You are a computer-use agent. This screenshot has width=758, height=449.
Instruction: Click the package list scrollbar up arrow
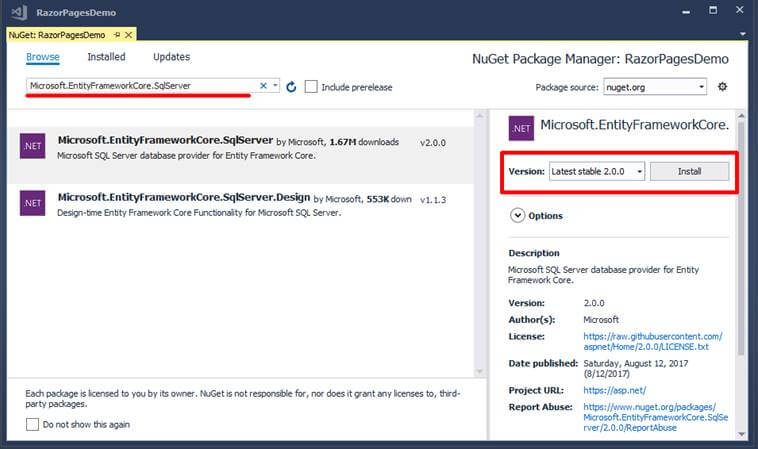tap(480, 116)
